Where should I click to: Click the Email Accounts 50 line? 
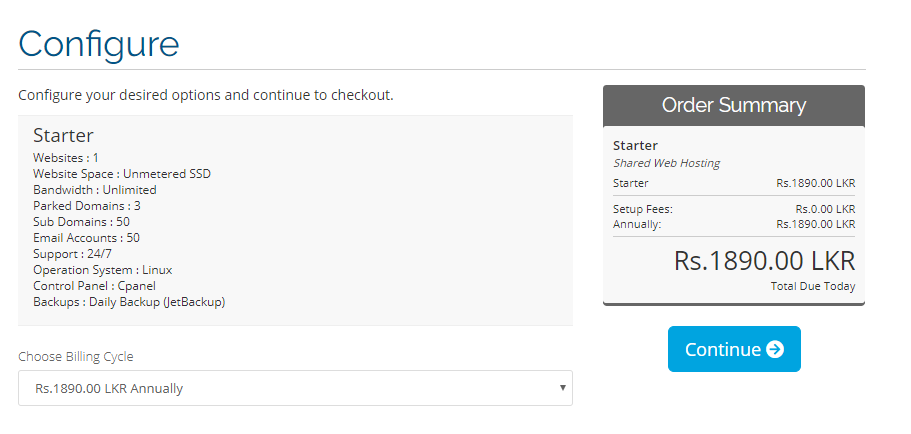[86, 238]
